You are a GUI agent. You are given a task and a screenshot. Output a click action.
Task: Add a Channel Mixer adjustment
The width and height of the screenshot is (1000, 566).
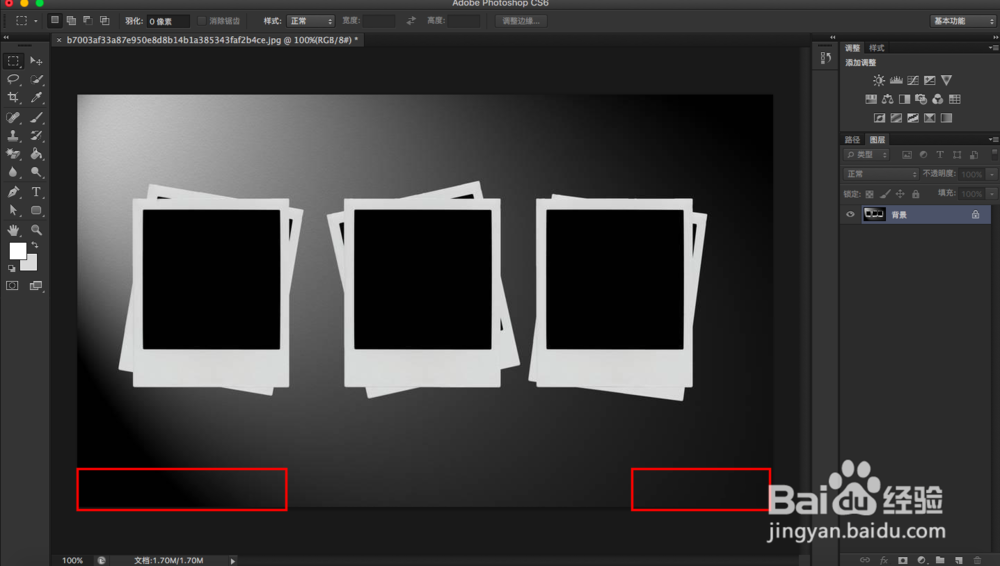point(938,99)
